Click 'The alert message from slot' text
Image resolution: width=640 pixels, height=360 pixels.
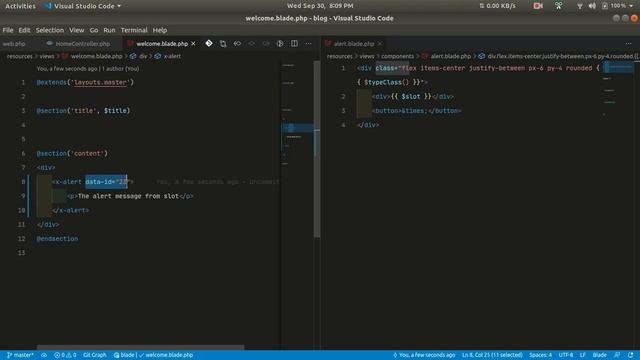point(128,196)
